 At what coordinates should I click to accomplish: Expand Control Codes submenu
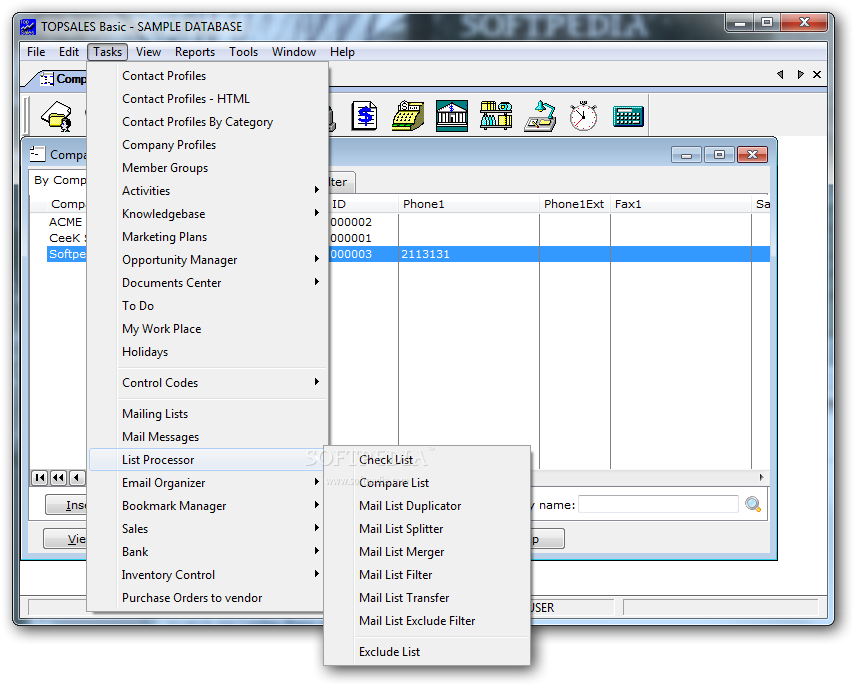coord(208,382)
